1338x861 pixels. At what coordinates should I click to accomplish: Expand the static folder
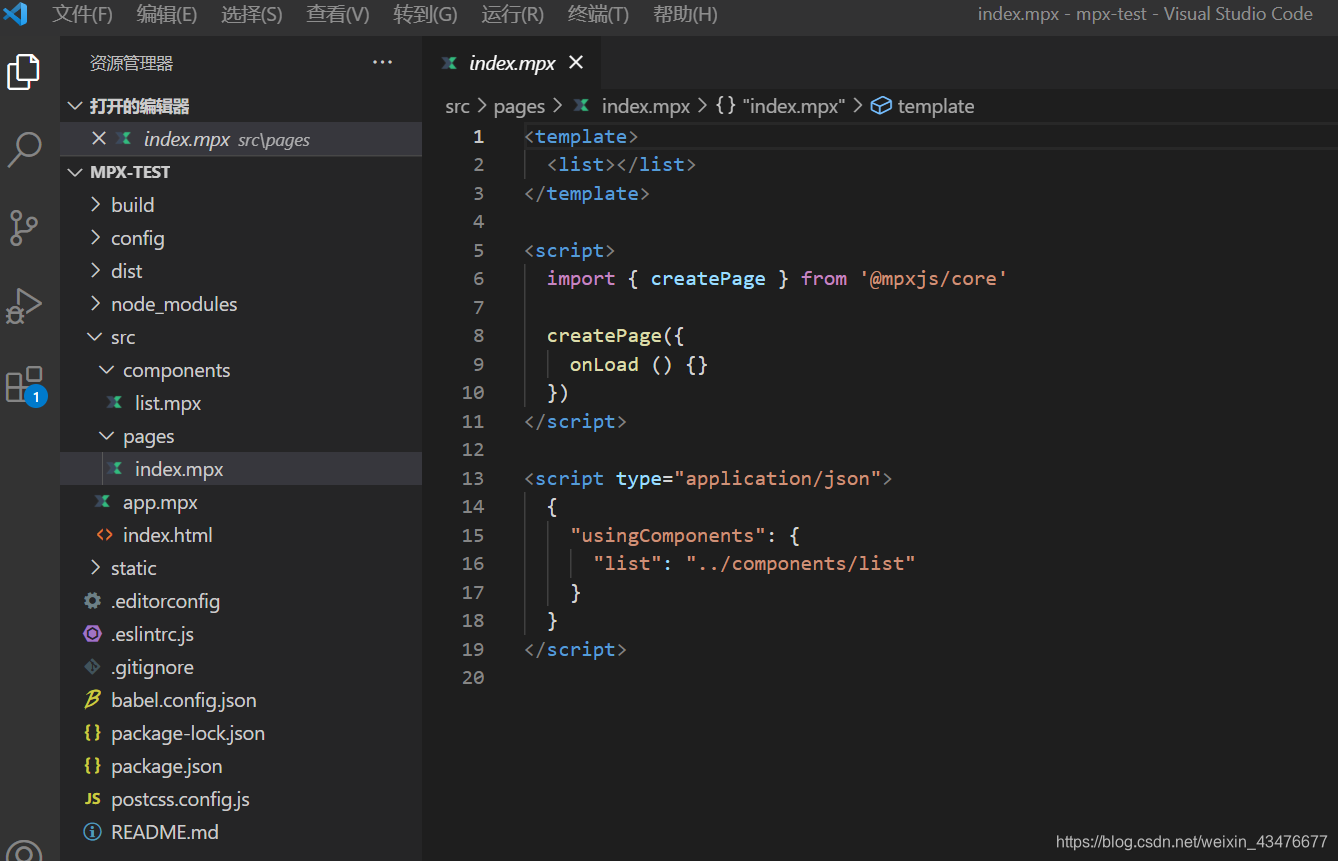(96, 568)
